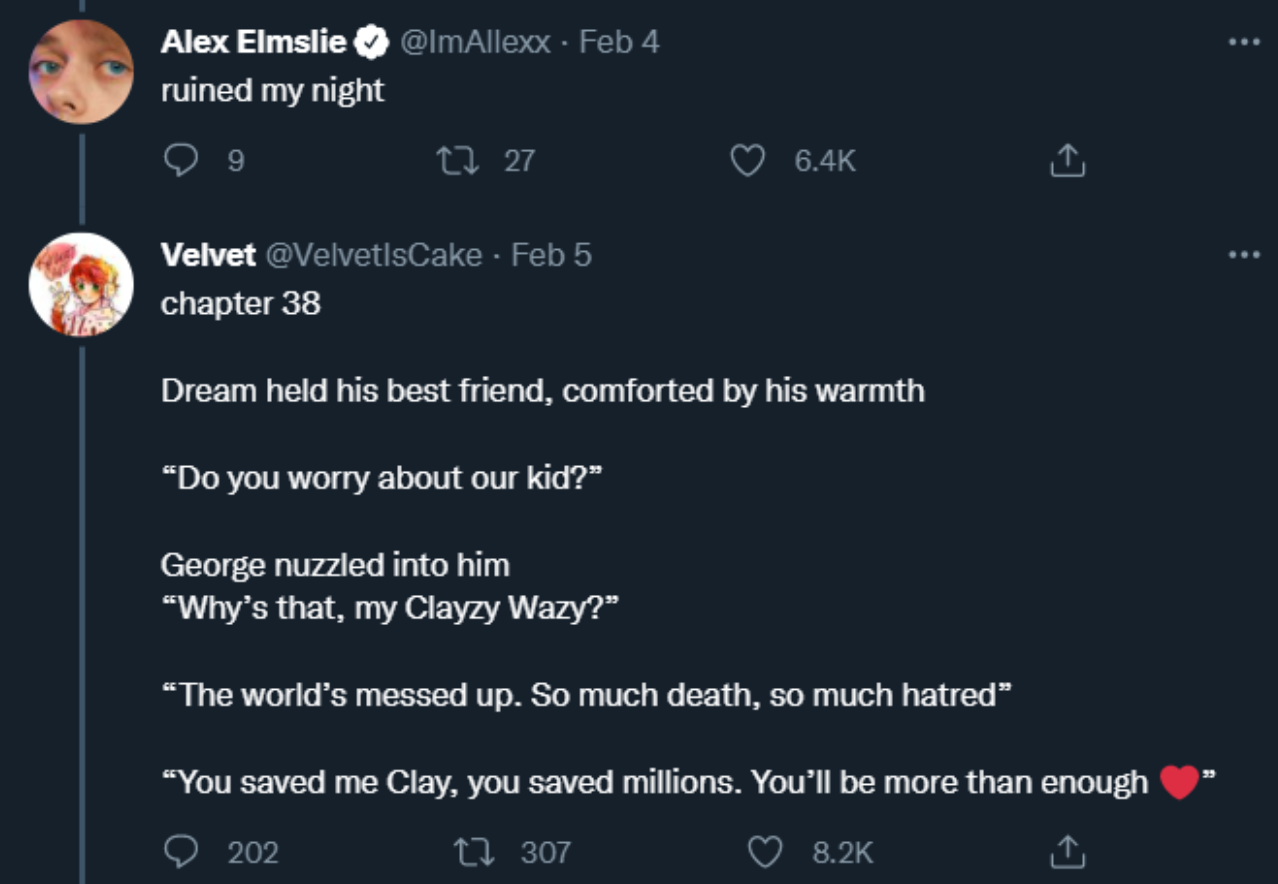The image size is (1278, 884).
Task: Open the Feb 5 tweet timestamp
Action: pos(551,255)
